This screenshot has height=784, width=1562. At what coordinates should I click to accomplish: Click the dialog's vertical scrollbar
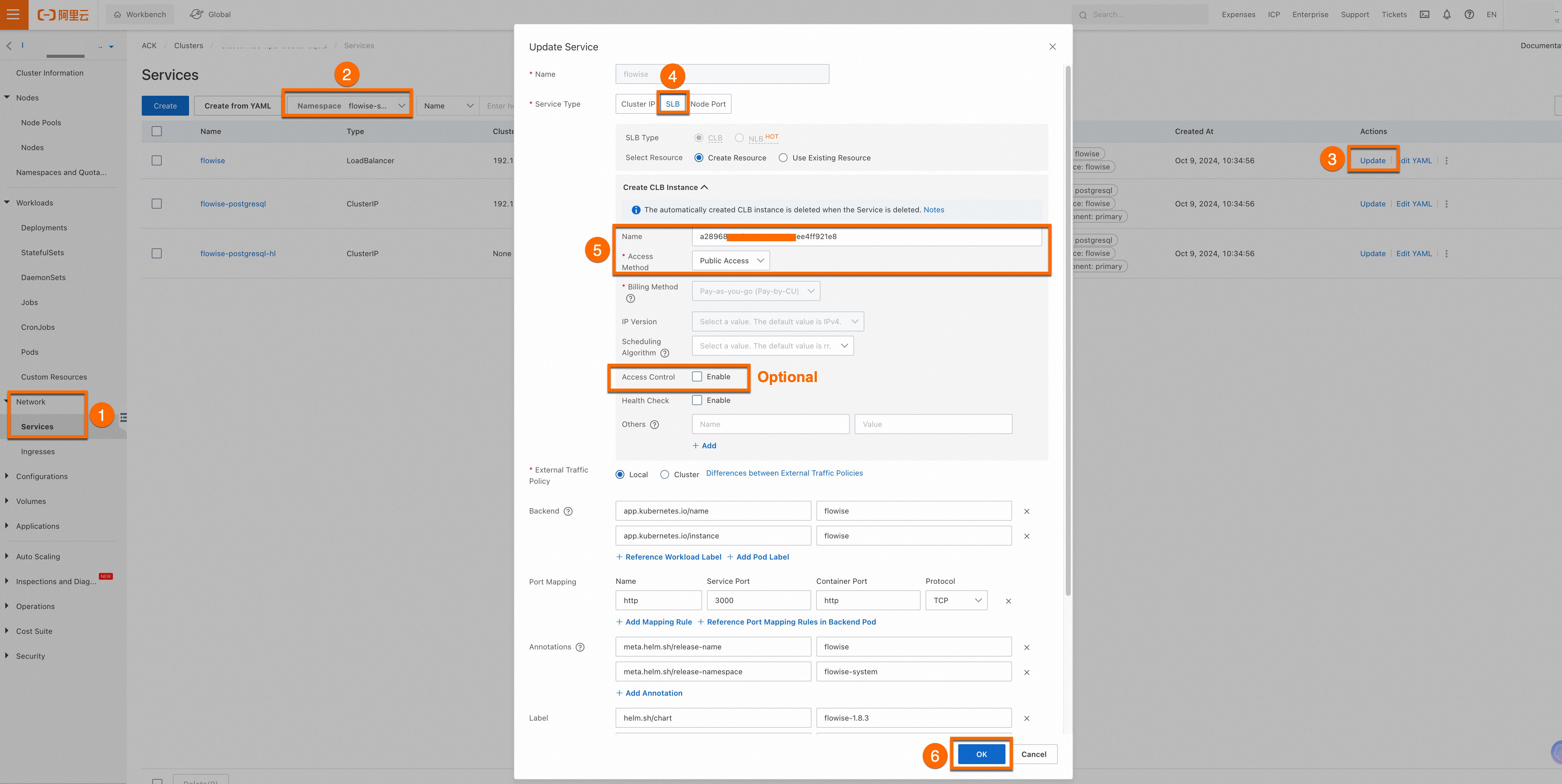click(1068, 330)
